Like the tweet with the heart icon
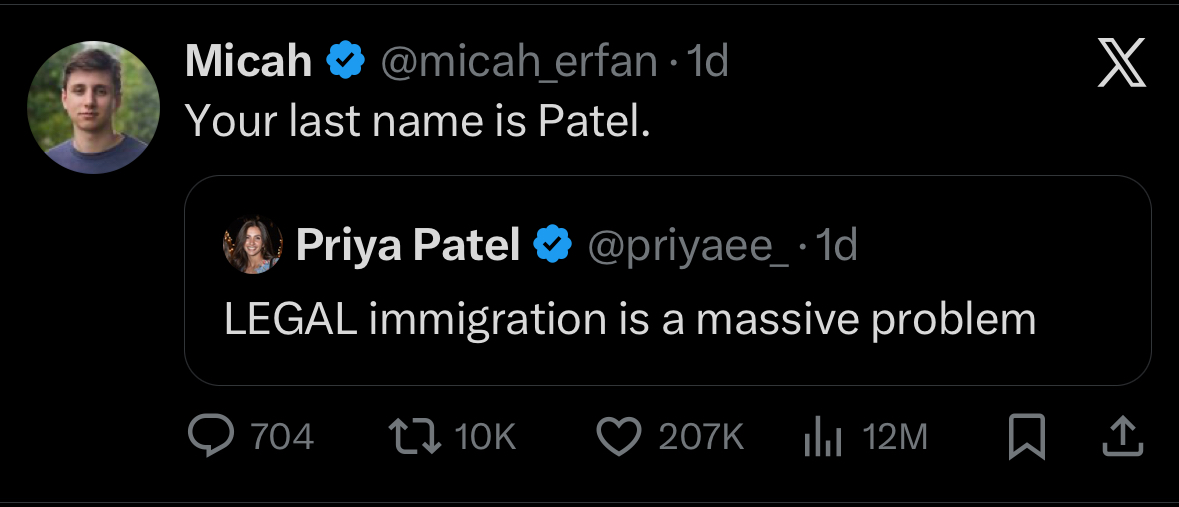This screenshot has height=507, width=1179. click(618, 437)
